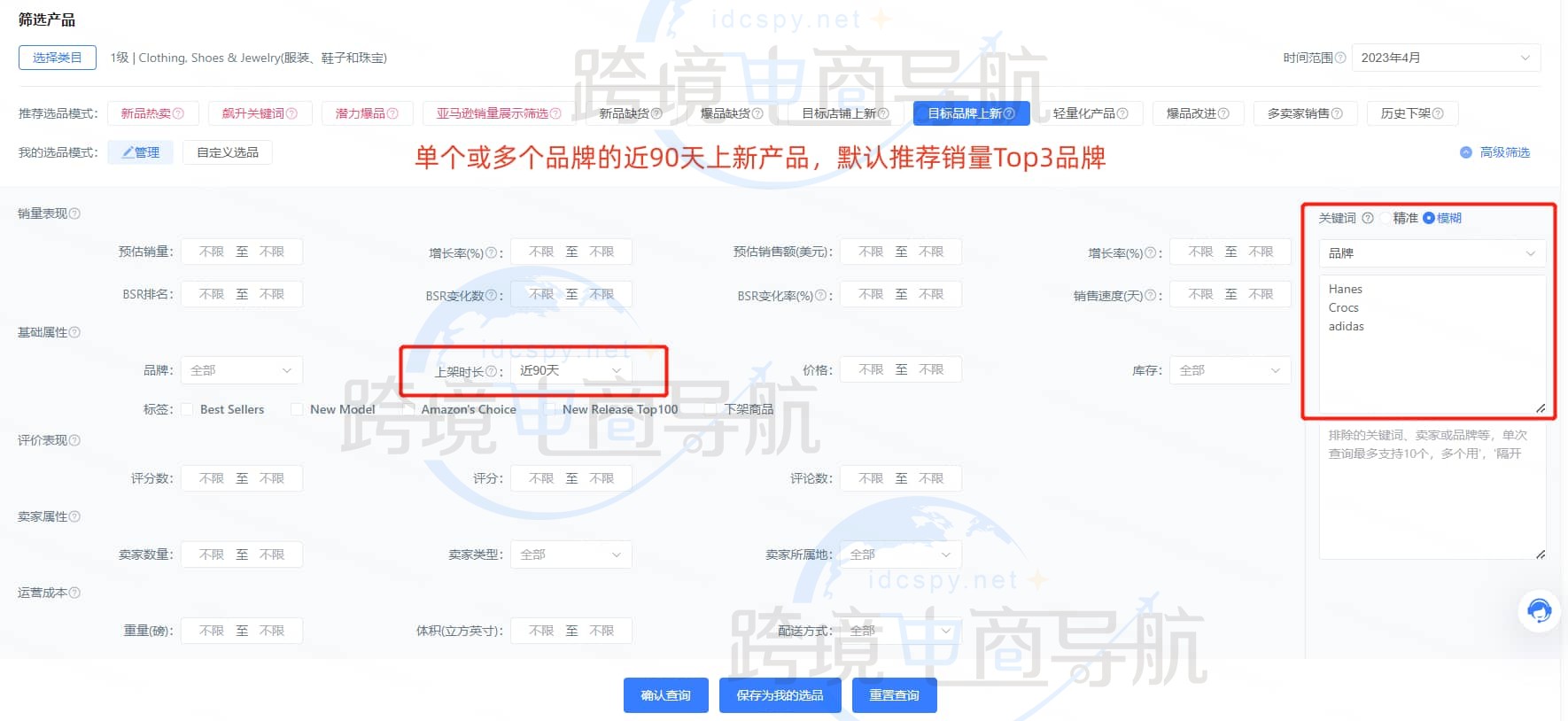Viewport: 1568px width, 721px height.
Task: Click the 预估销量 minimum input field
Action: 212,252
